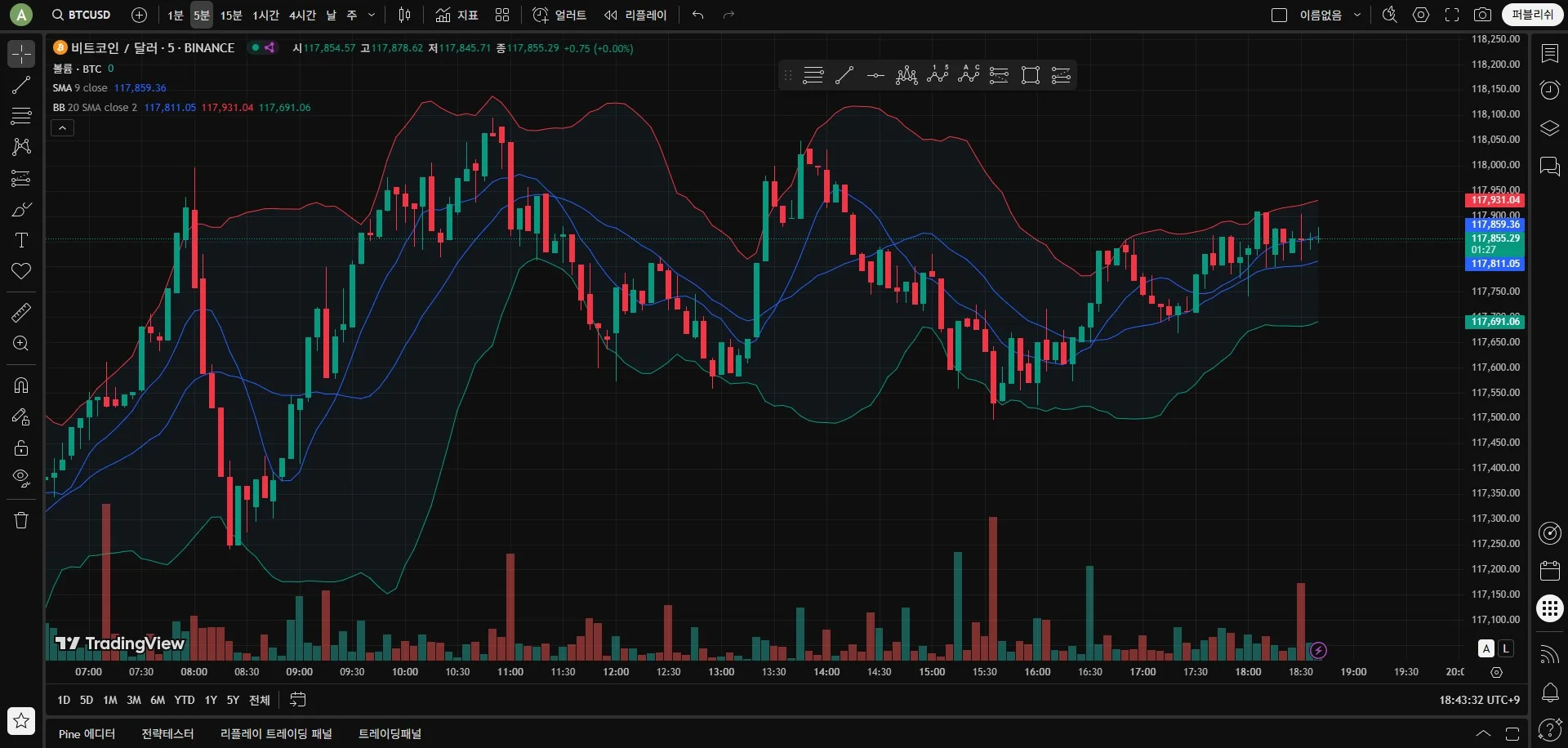
Task: Pick the ruler measure tool
Action: (21, 312)
